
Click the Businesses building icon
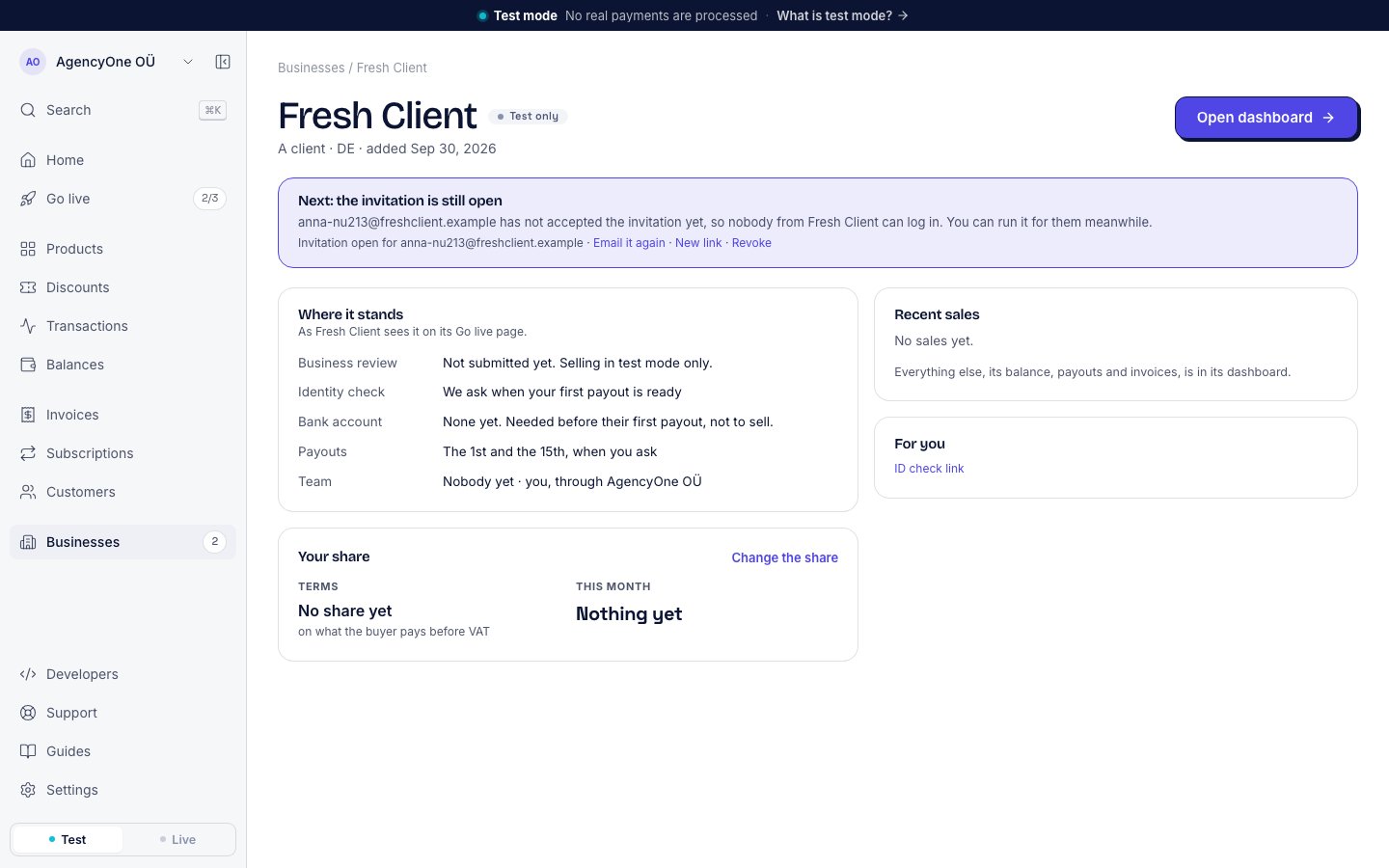coord(28,542)
